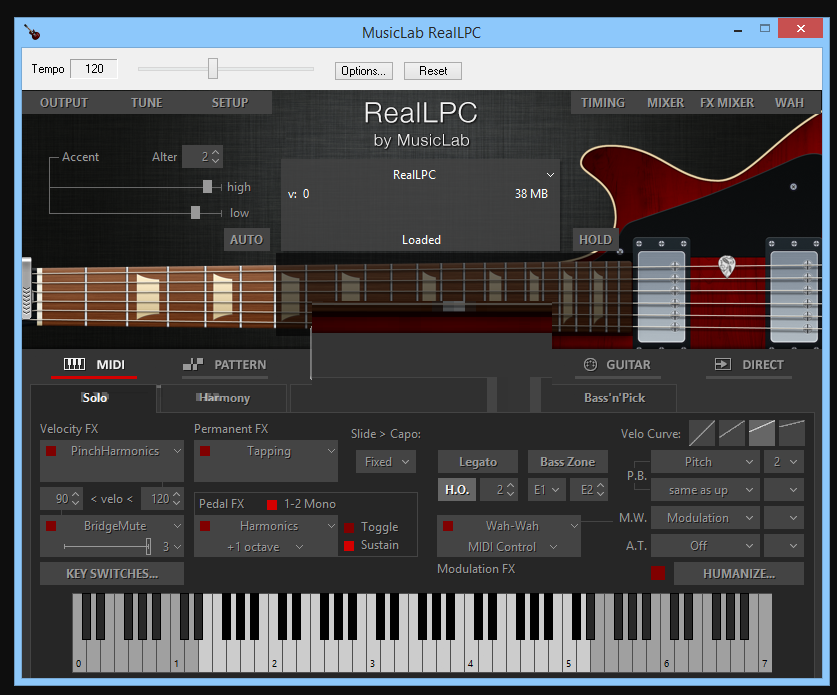Click the Options... button
The image size is (837, 695).
[x=364, y=71]
